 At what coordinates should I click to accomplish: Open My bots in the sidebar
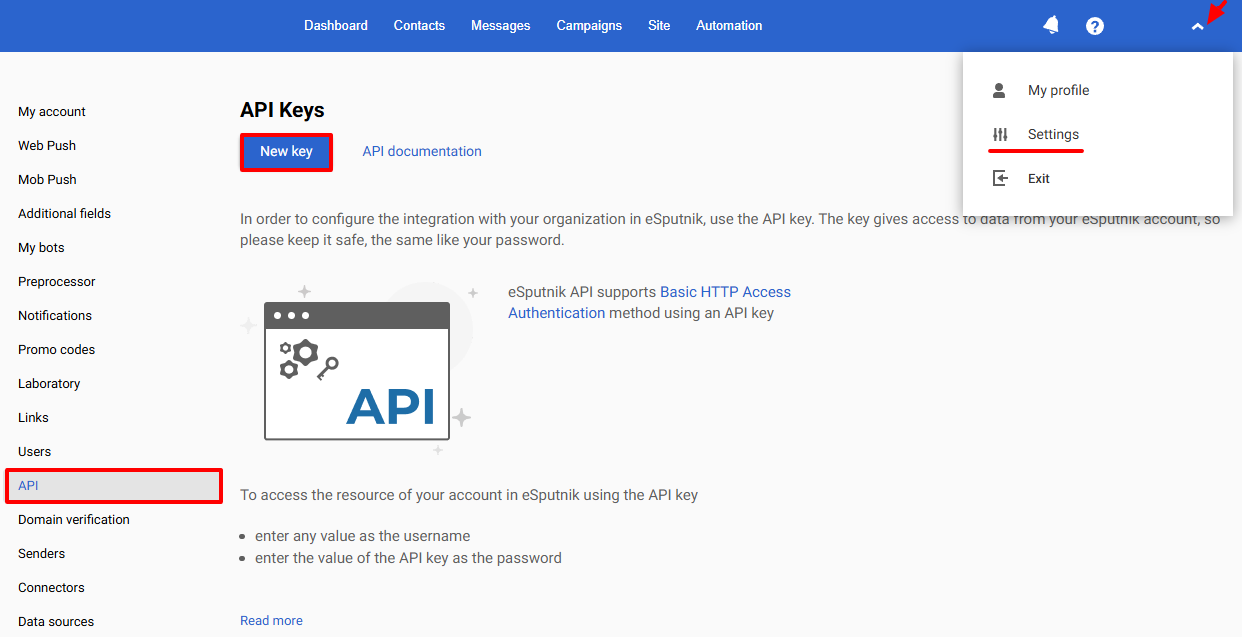click(41, 247)
